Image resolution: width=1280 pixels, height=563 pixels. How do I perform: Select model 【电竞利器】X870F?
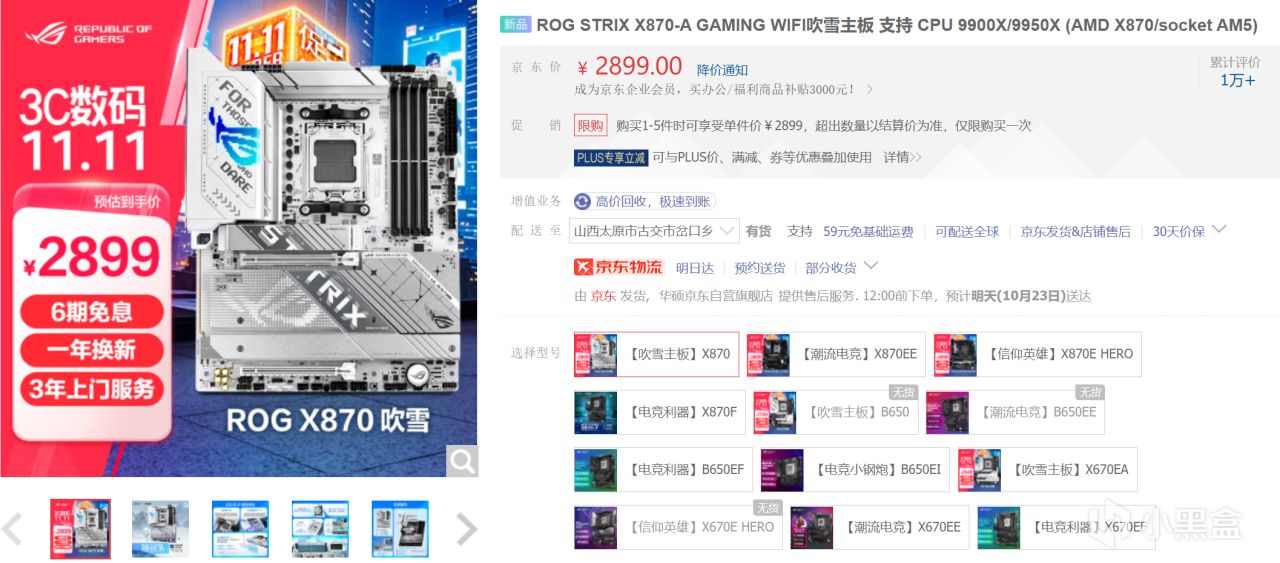(659, 412)
